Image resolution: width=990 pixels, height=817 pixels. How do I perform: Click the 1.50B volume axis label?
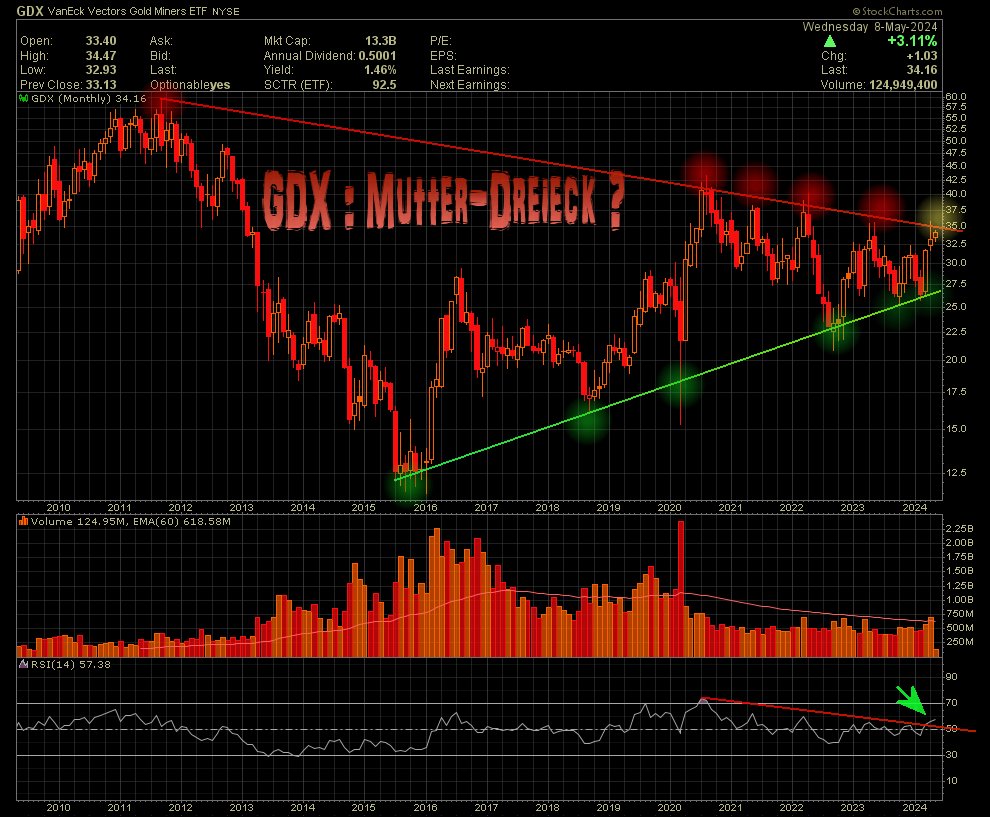click(959, 571)
